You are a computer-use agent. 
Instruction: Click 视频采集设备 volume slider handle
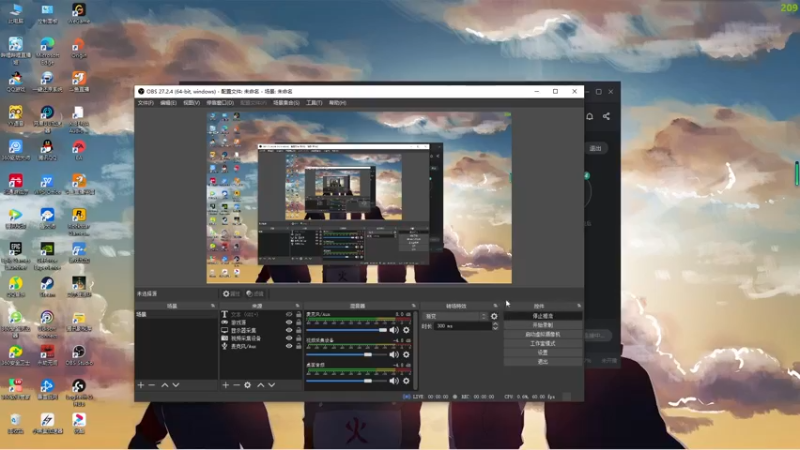tap(368, 355)
